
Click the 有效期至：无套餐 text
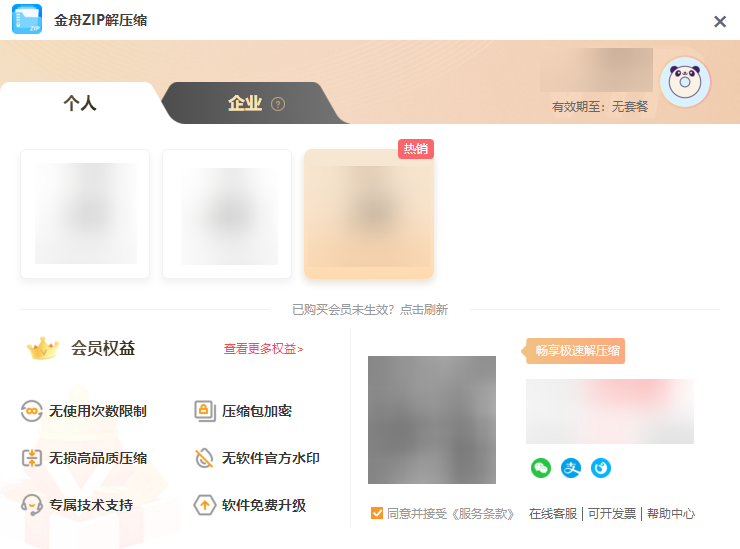click(600, 107)
